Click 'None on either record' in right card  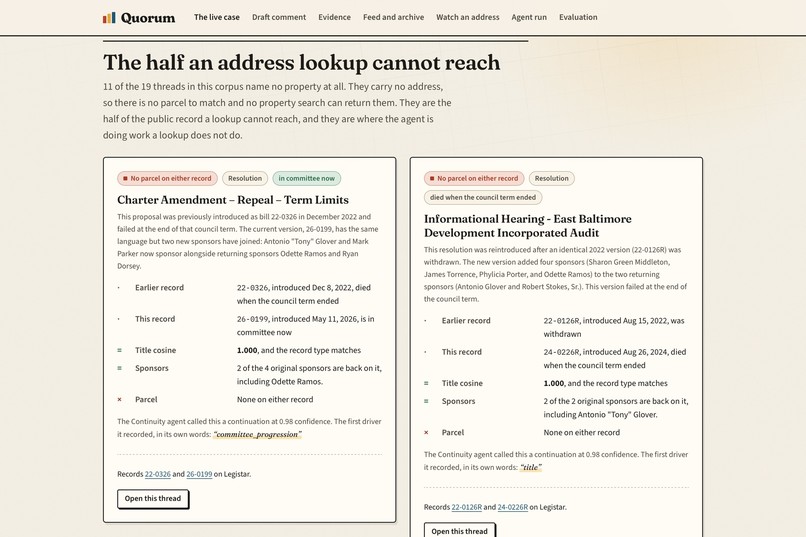pos(582,432)
